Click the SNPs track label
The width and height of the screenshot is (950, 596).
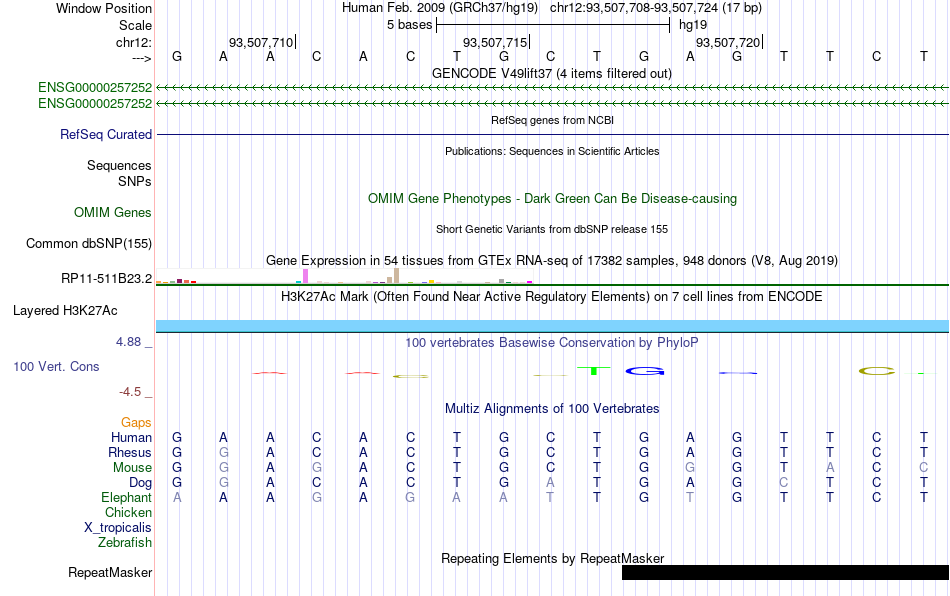[x=135, y=181]
